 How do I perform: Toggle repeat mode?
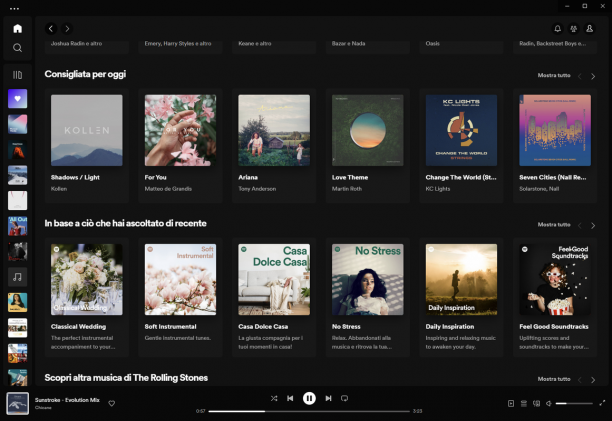pyautogui.click(x=344, y=398)
